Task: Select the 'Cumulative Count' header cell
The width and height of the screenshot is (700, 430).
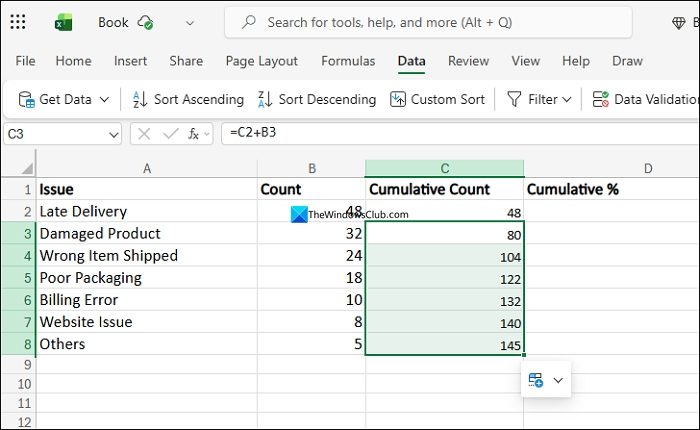Action: [x=445, y=189]
